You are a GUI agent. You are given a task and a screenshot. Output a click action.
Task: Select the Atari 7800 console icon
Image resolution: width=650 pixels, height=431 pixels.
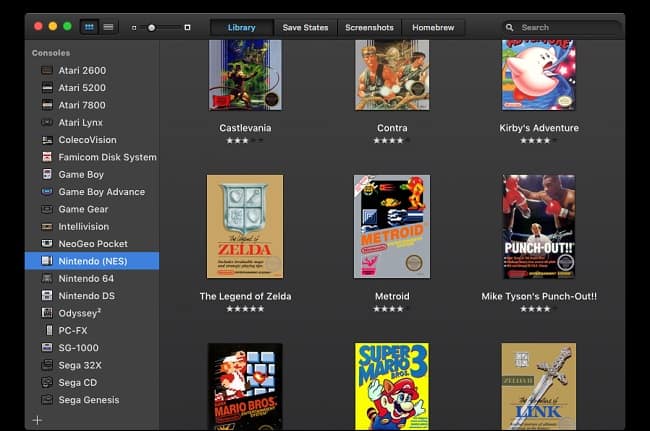pos(47,105)
